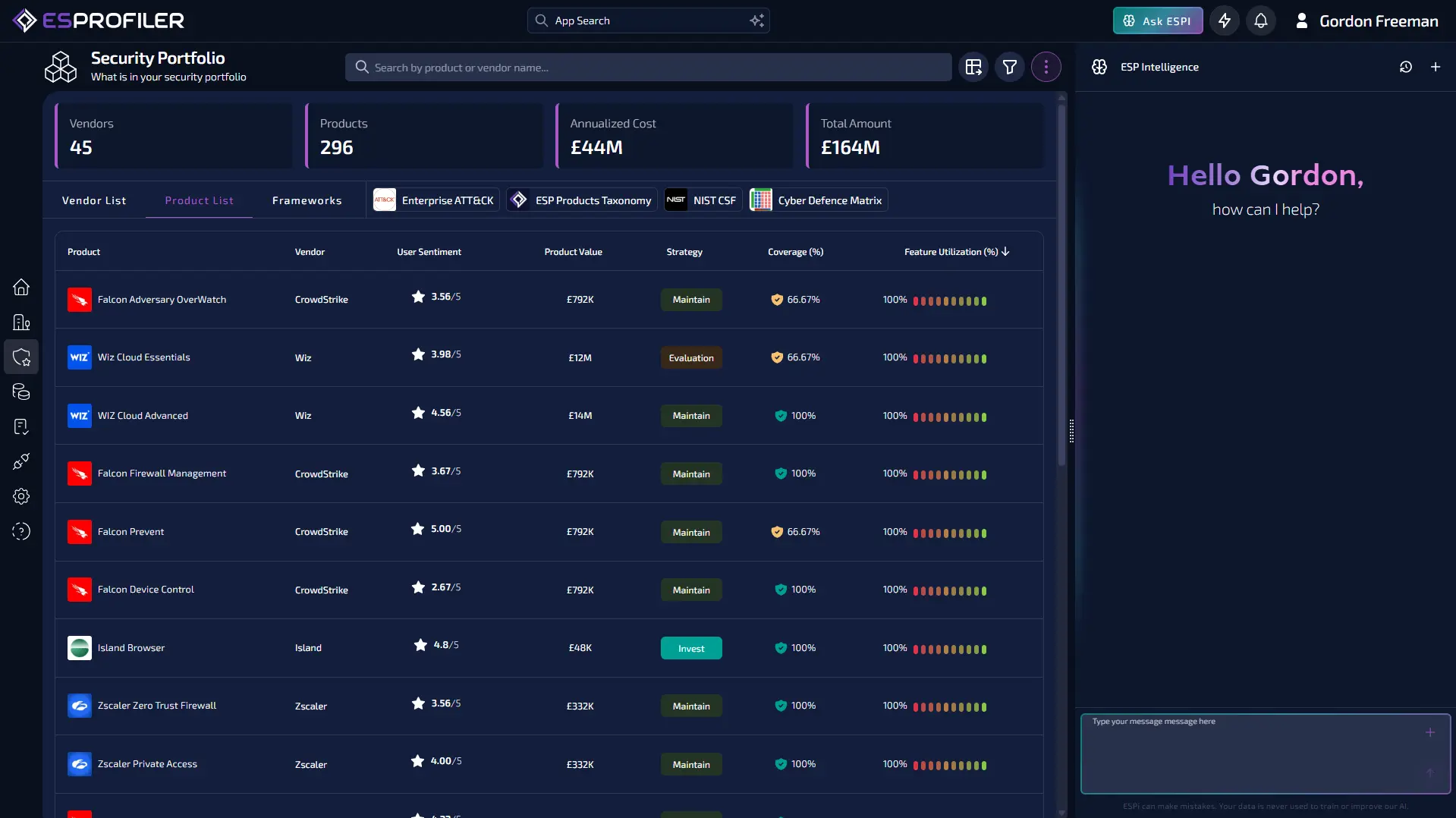The width and height of the screenshot is (1456, 818).
Task: Sort by the Product column header
Action: tap(83, 252)
